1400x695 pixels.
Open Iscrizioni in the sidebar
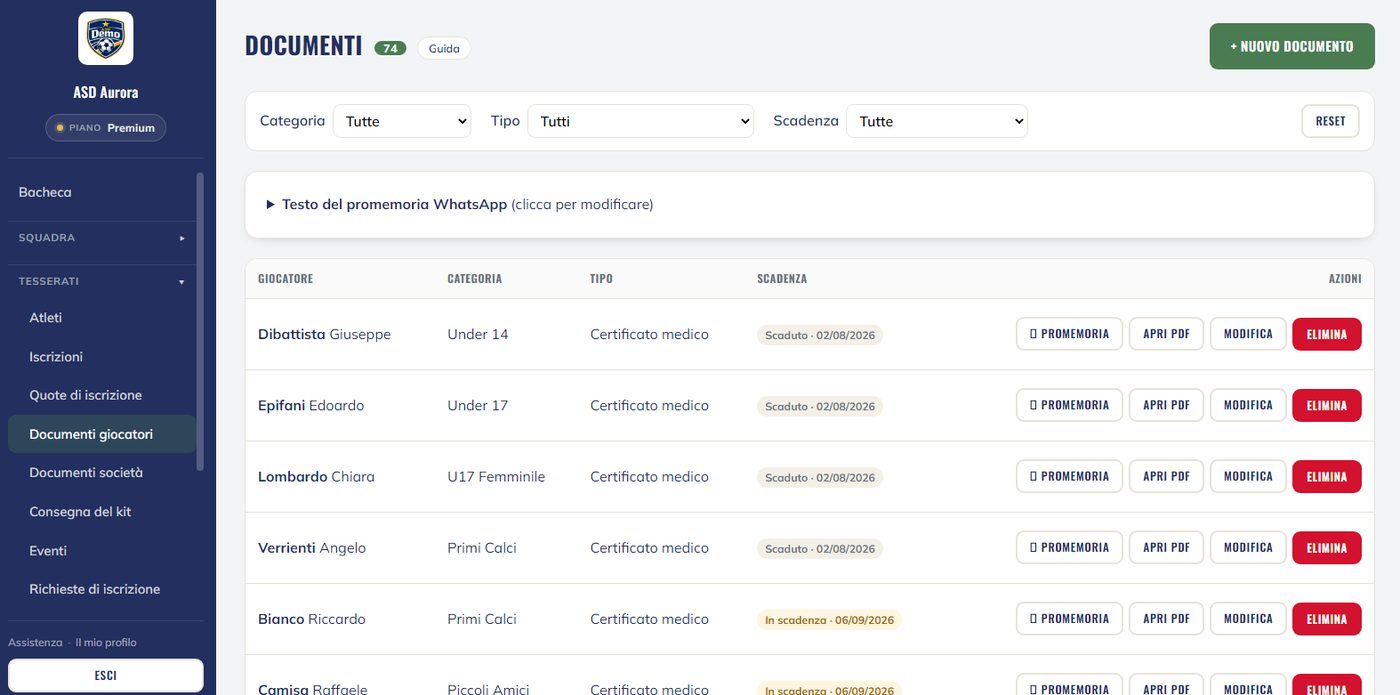click(x=102, y=357)
